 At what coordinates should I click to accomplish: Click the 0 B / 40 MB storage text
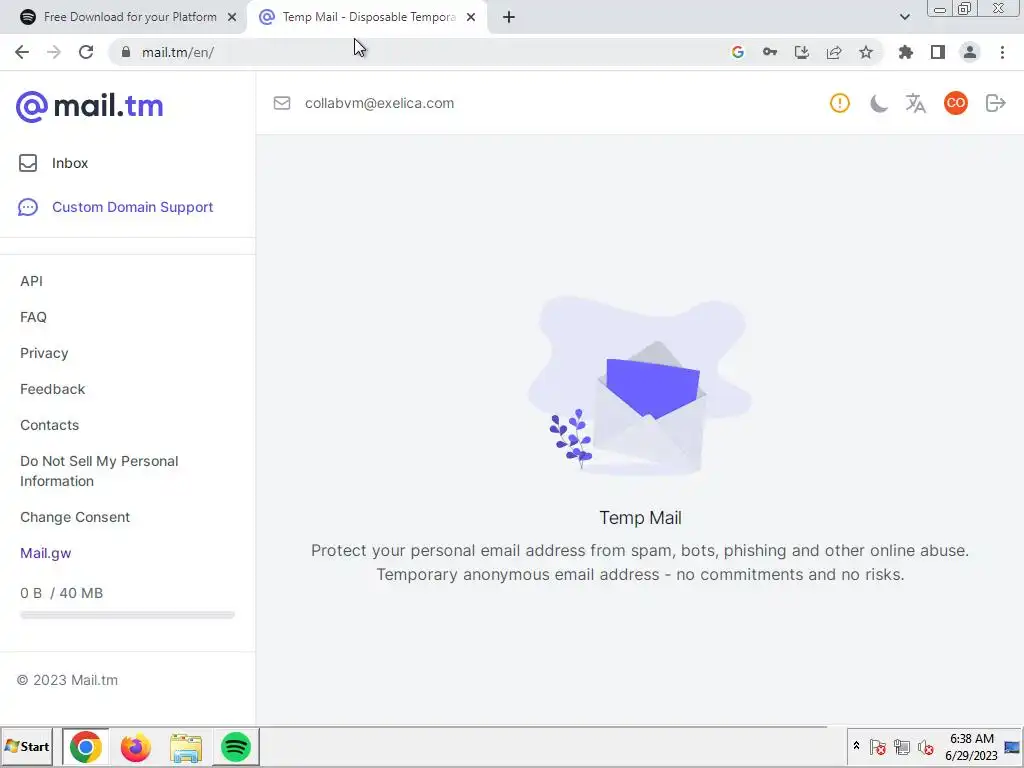click(x=61, y=593)
